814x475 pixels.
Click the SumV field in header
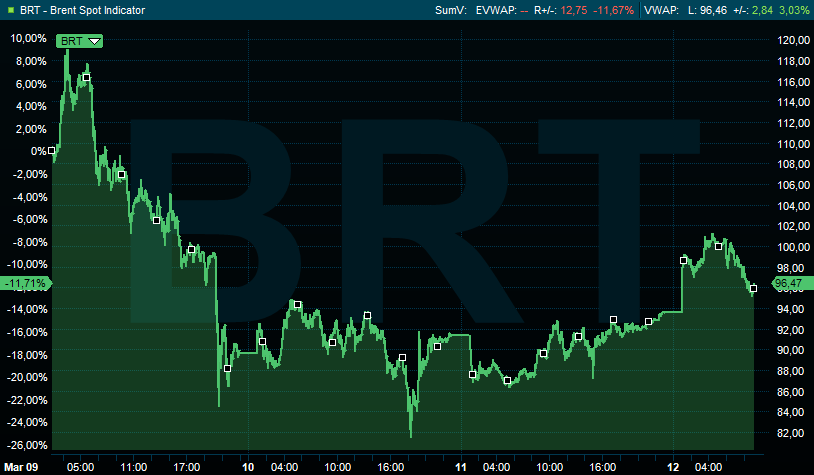[x=450, y=10]
